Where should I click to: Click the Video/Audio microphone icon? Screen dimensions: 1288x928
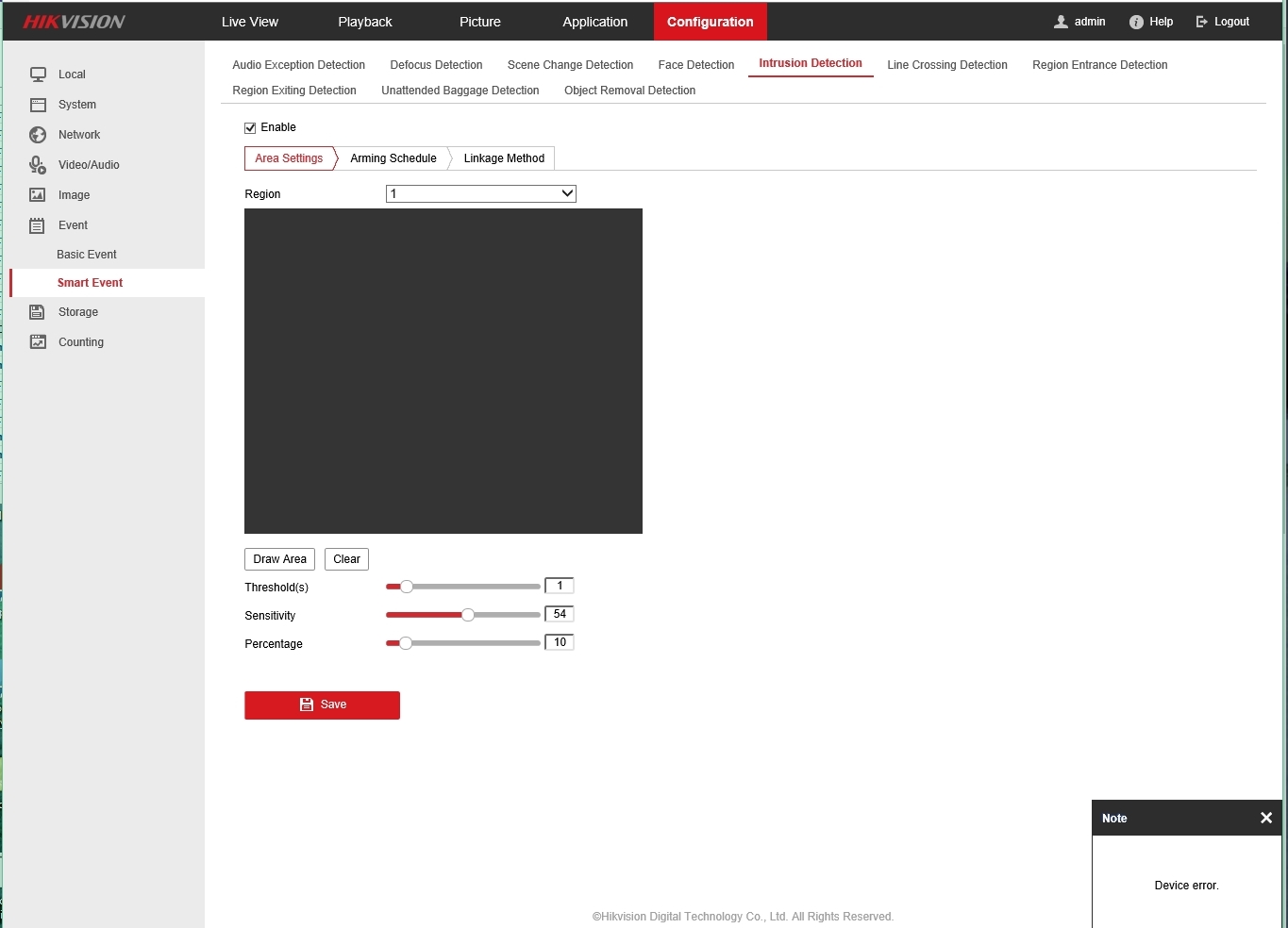point(38,165)
